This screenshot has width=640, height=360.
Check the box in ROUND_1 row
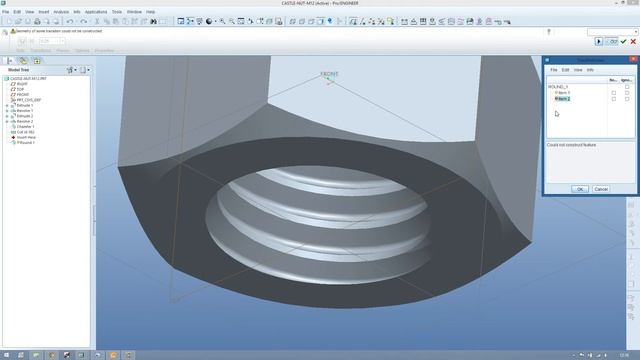pos(627,87)
